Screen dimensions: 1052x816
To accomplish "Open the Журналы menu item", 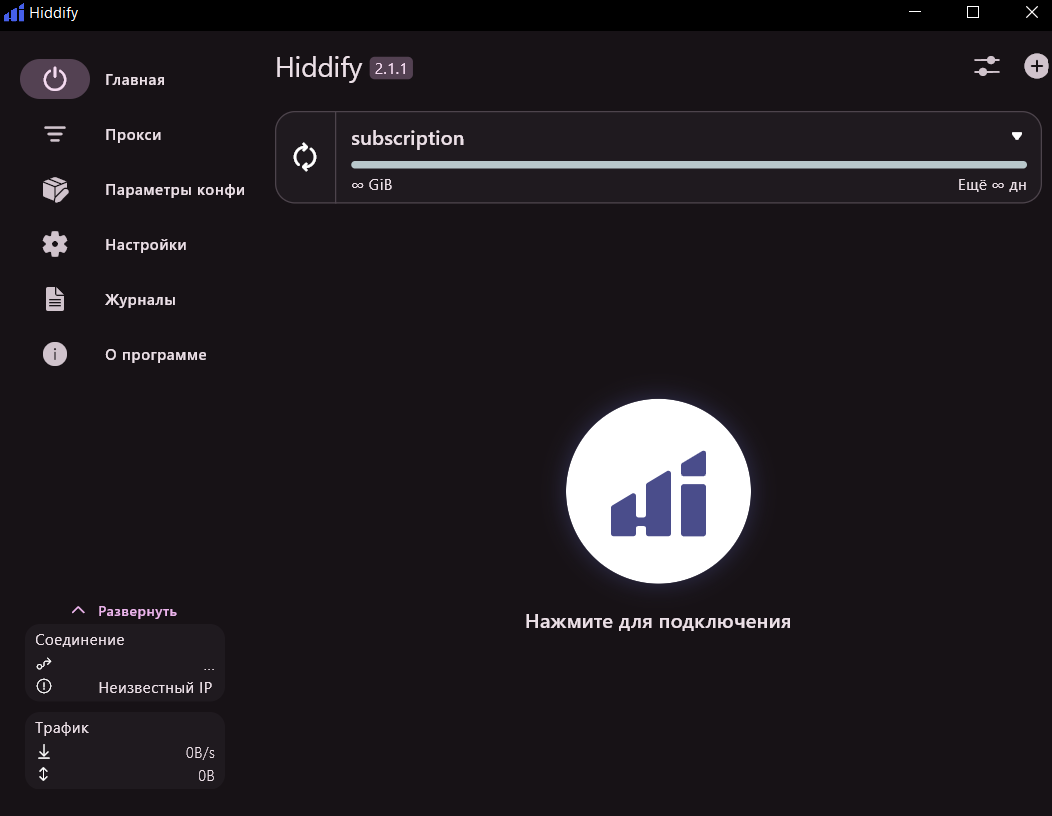I will point(140,300).
